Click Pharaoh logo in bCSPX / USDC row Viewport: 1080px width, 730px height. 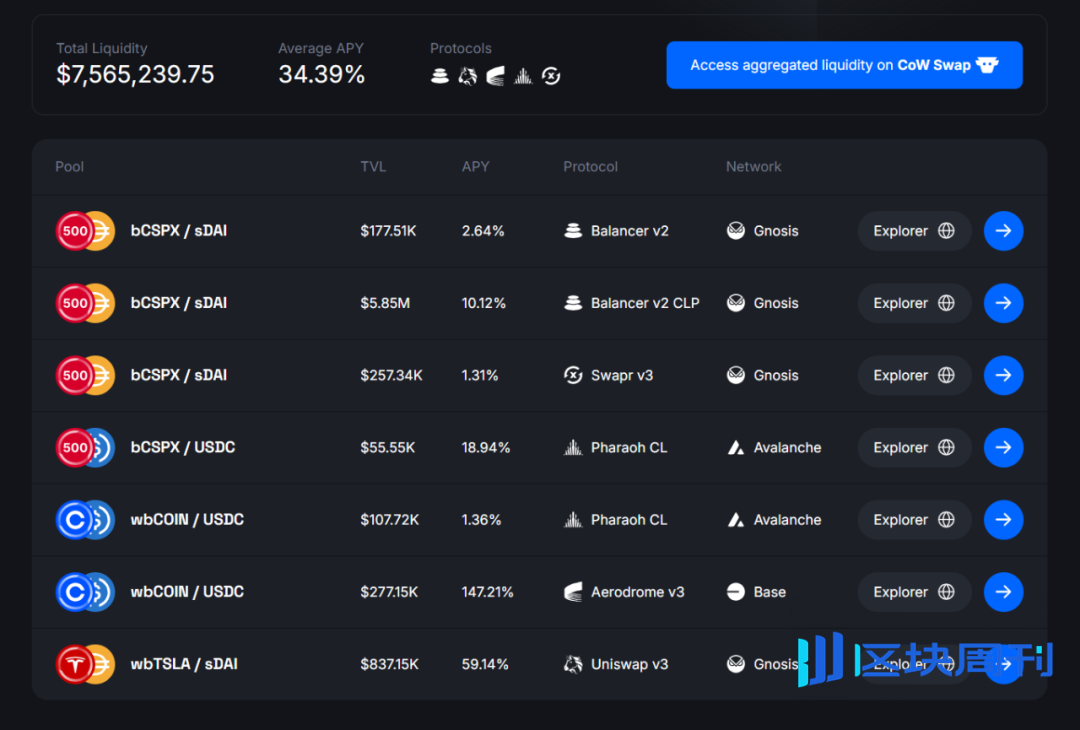tap(573, 448)
